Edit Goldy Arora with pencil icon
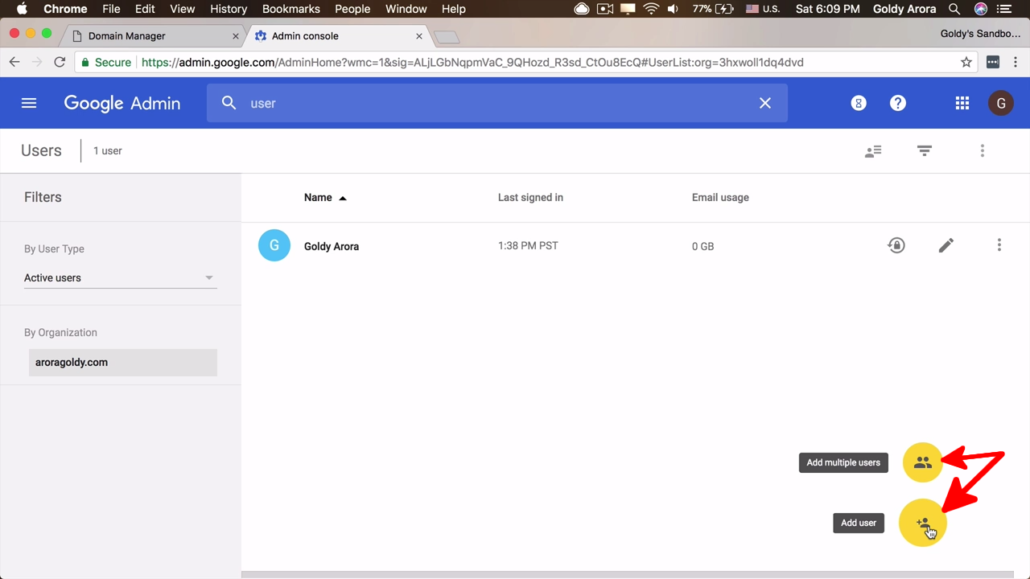Image resolution: width=1030 pixels, height=579 pixels. point(946,245)
